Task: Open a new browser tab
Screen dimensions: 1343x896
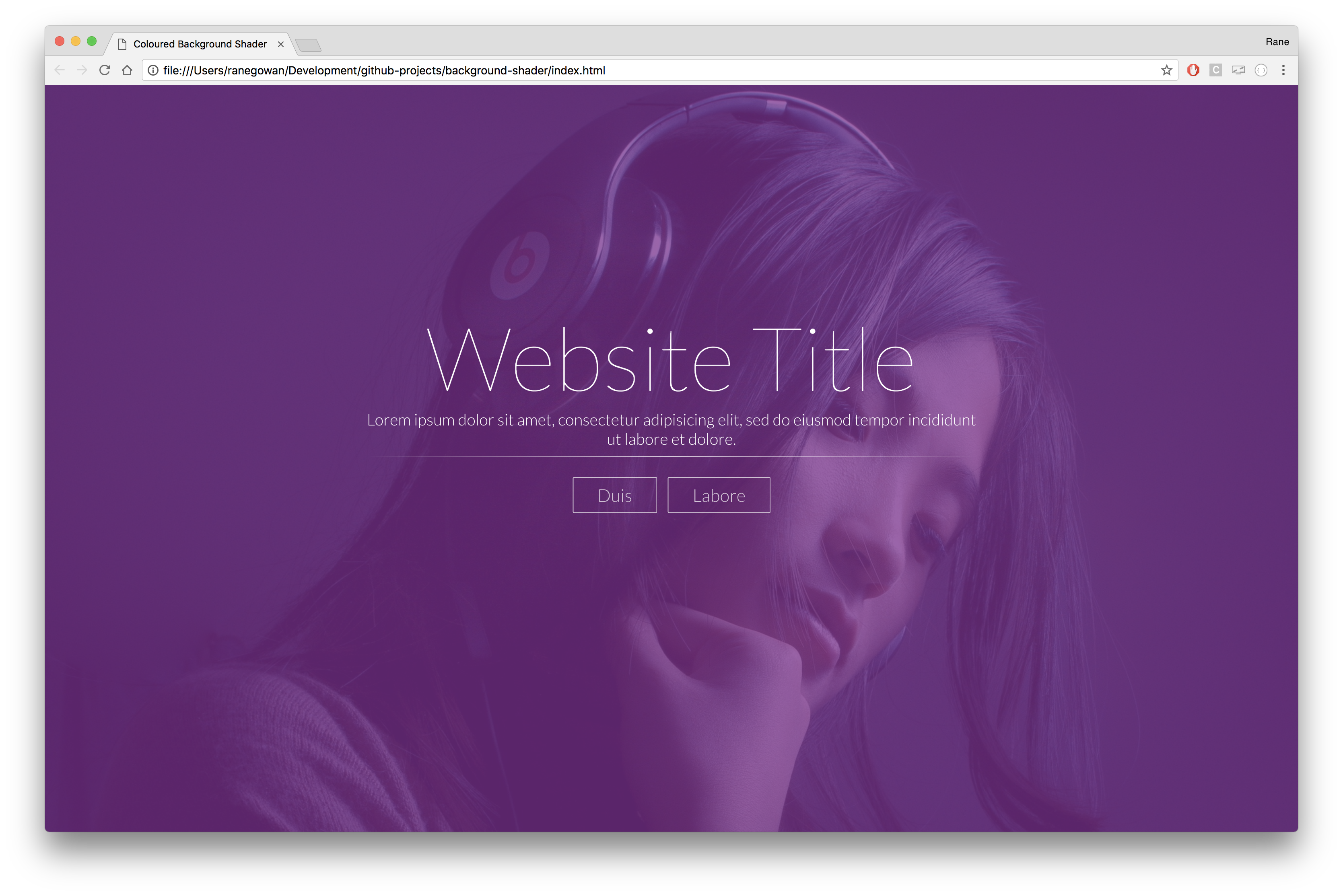Action: coord(309,45)
